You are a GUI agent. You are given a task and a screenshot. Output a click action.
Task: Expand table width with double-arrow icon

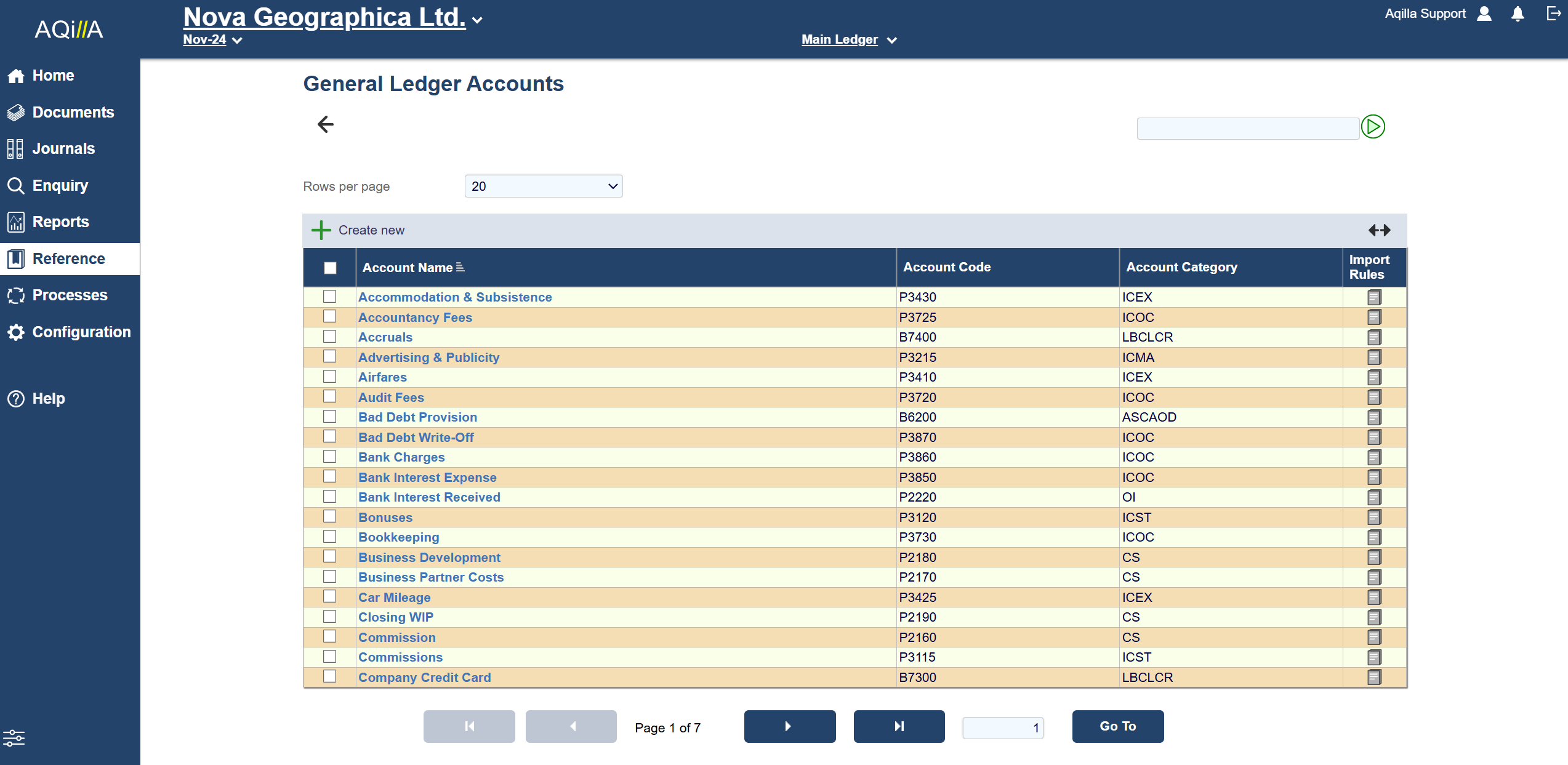1379,230
